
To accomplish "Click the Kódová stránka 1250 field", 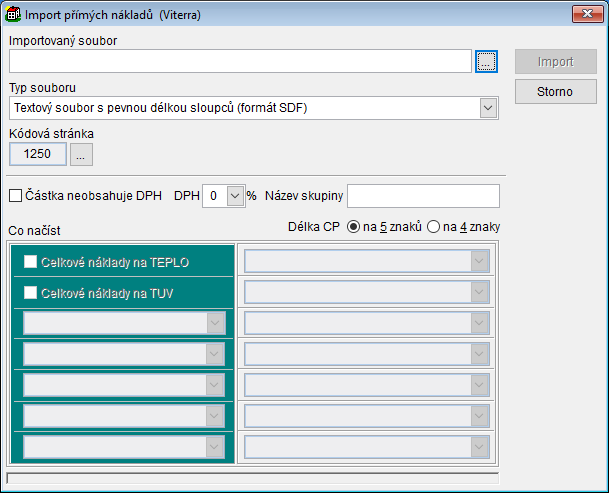I will point(38,154).
